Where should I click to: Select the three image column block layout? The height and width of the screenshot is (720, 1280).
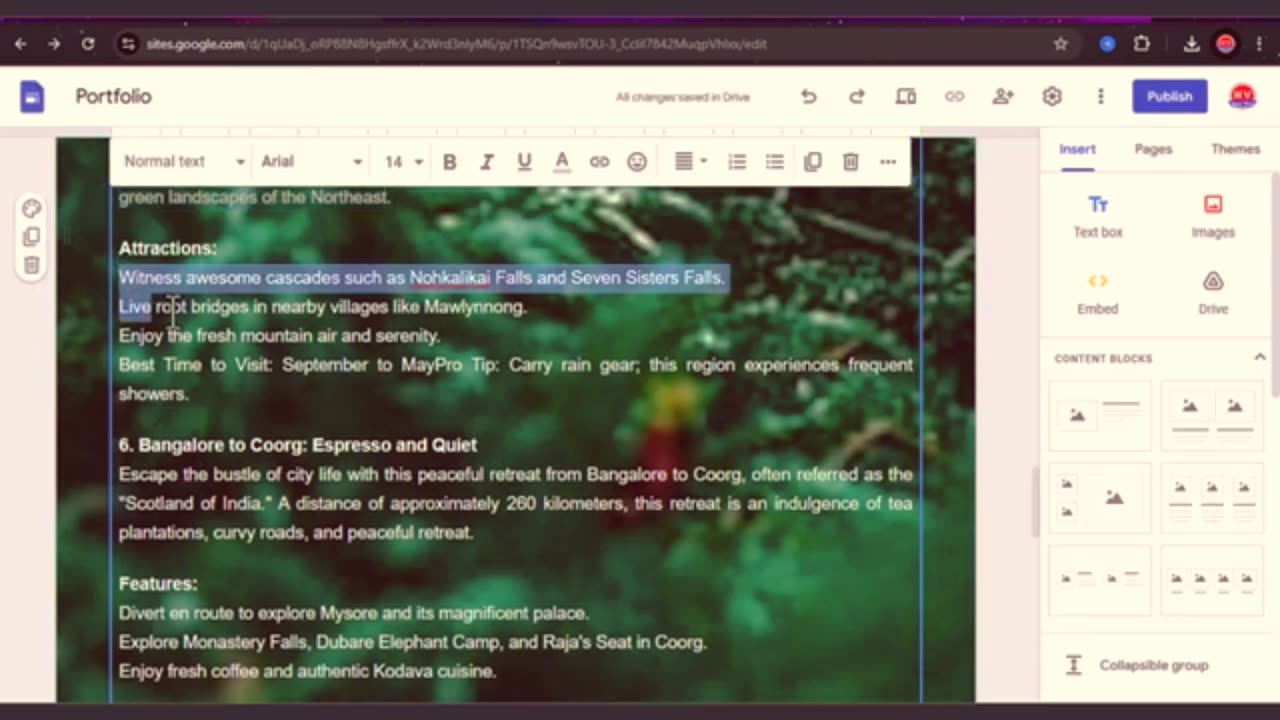(x=1212, y=498)
